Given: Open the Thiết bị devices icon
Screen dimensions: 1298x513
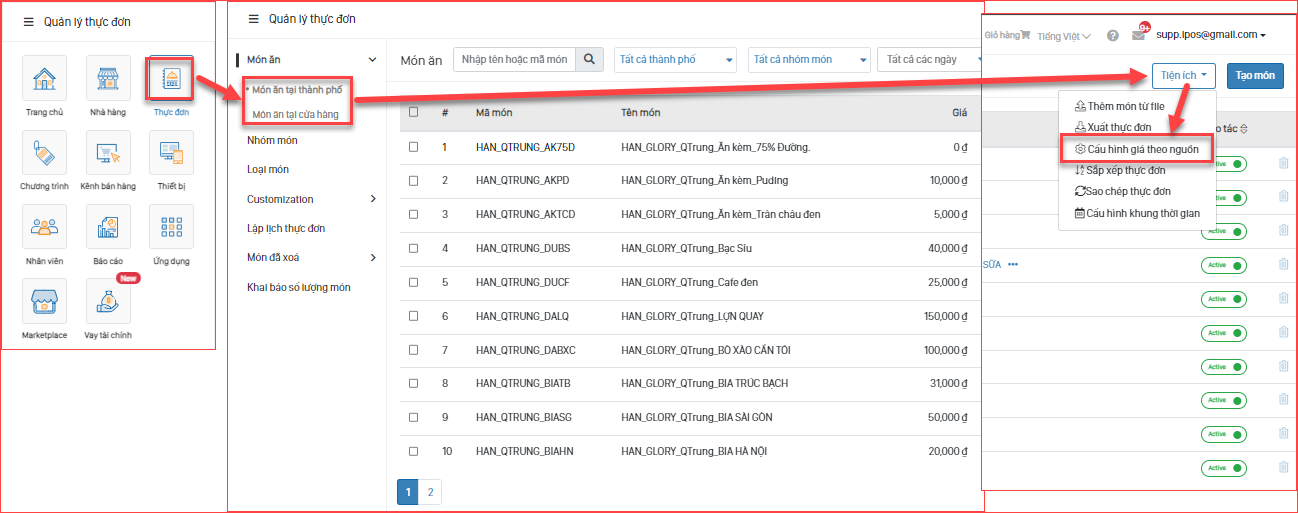Looking at the screenshot, I should point(171,153).
